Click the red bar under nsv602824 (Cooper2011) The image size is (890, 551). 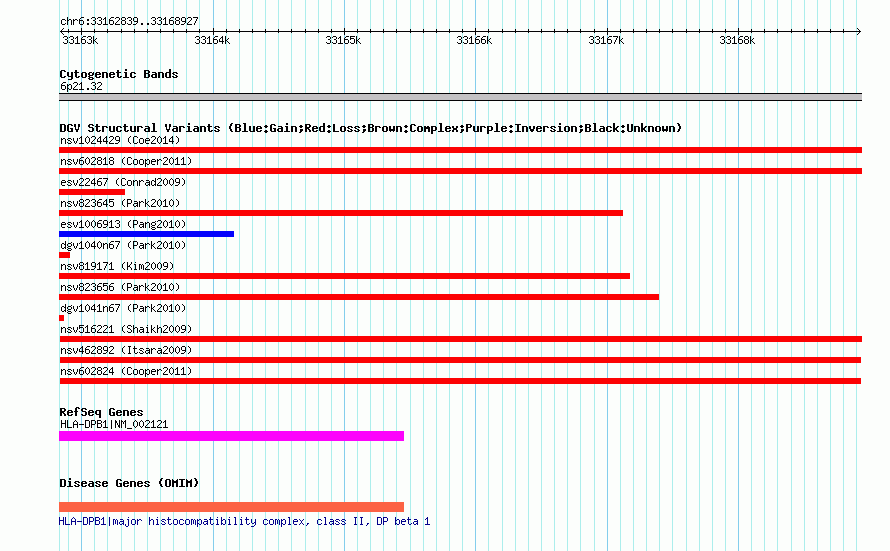pos(460,381)
